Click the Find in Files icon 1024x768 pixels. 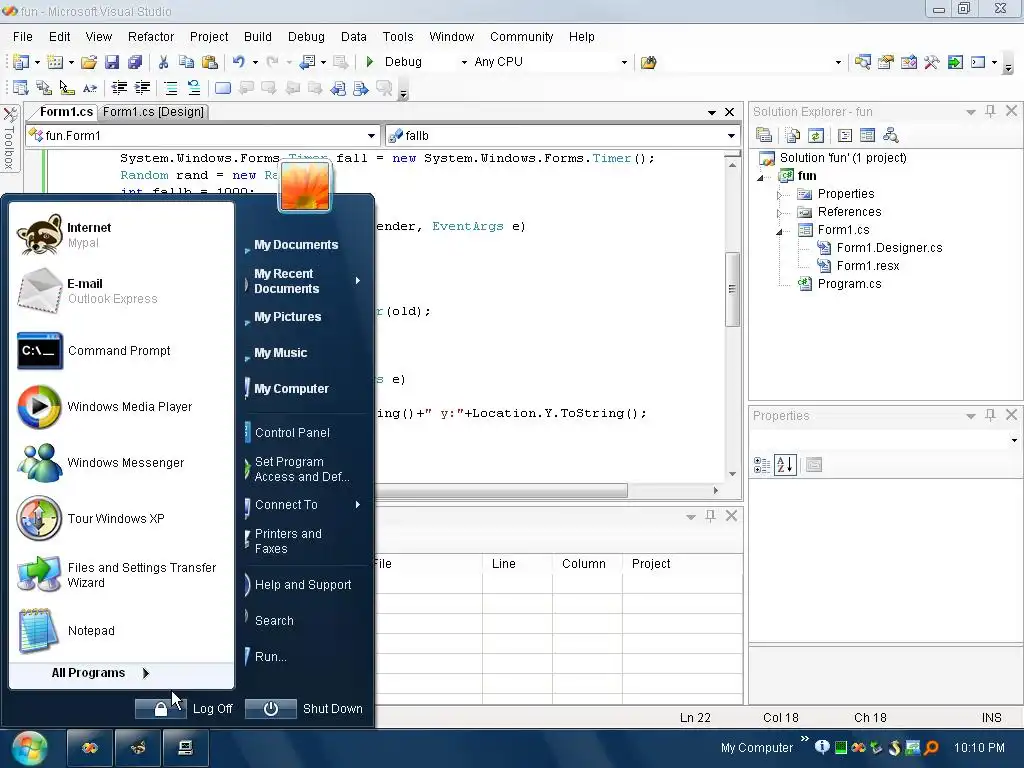point(648,62)
